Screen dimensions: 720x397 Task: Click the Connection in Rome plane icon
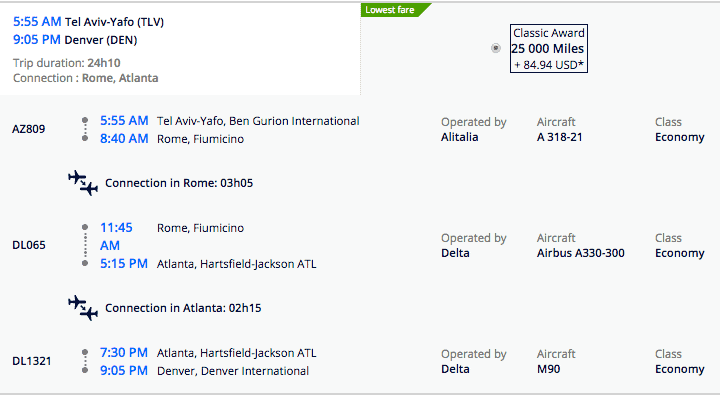(x=83, y=183)
